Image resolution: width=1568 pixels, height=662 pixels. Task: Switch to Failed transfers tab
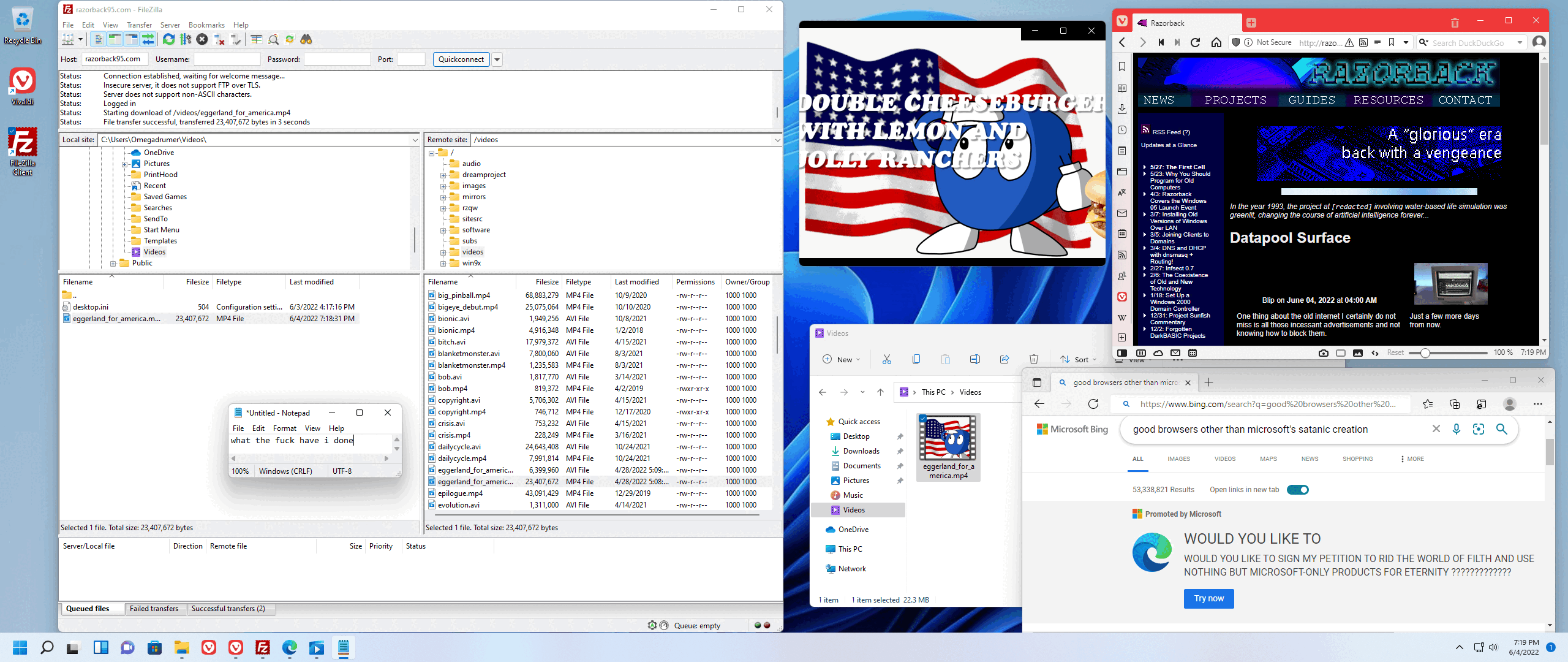(154, 609)
